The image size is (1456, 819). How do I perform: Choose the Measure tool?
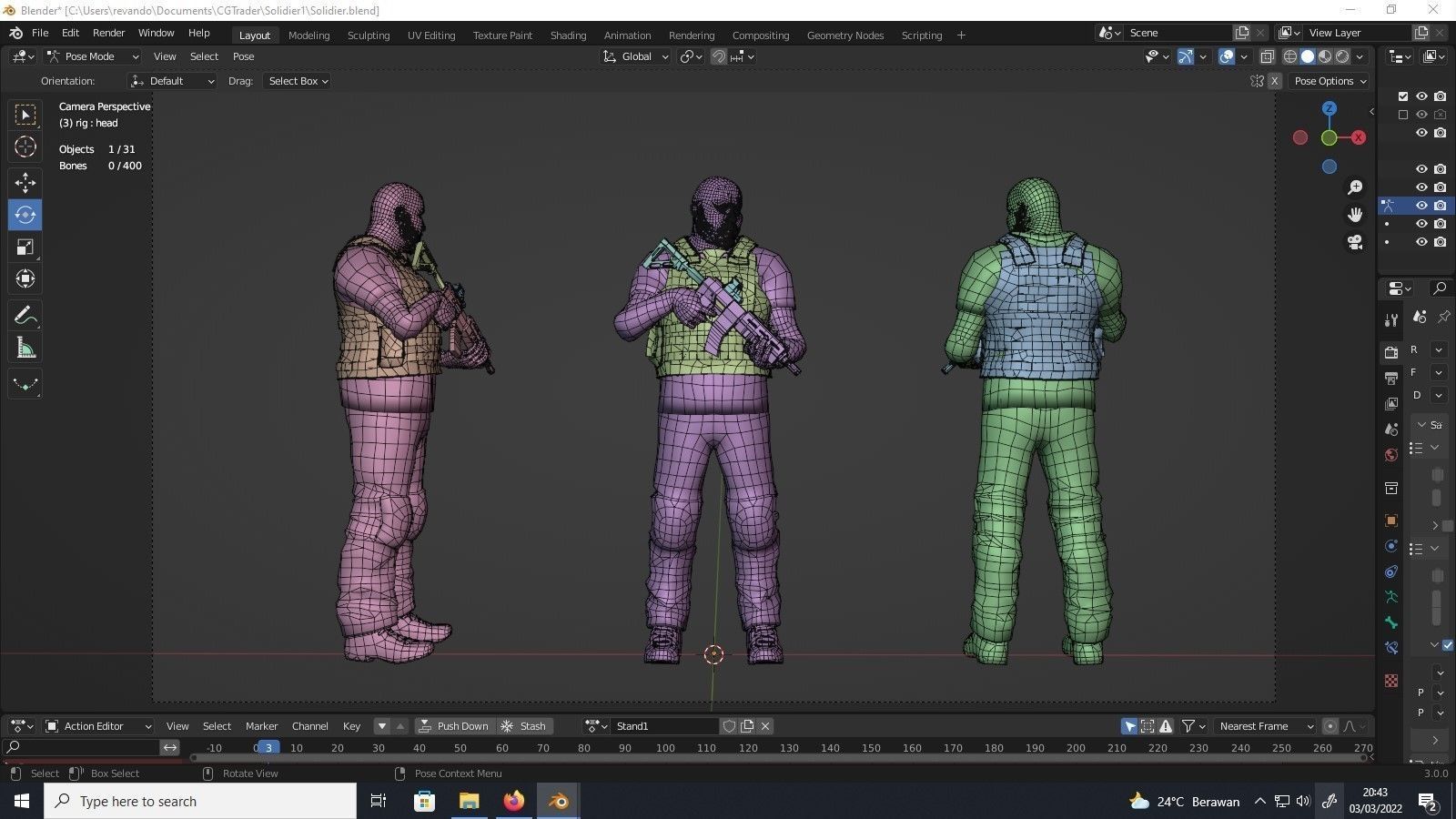point(25,348)
